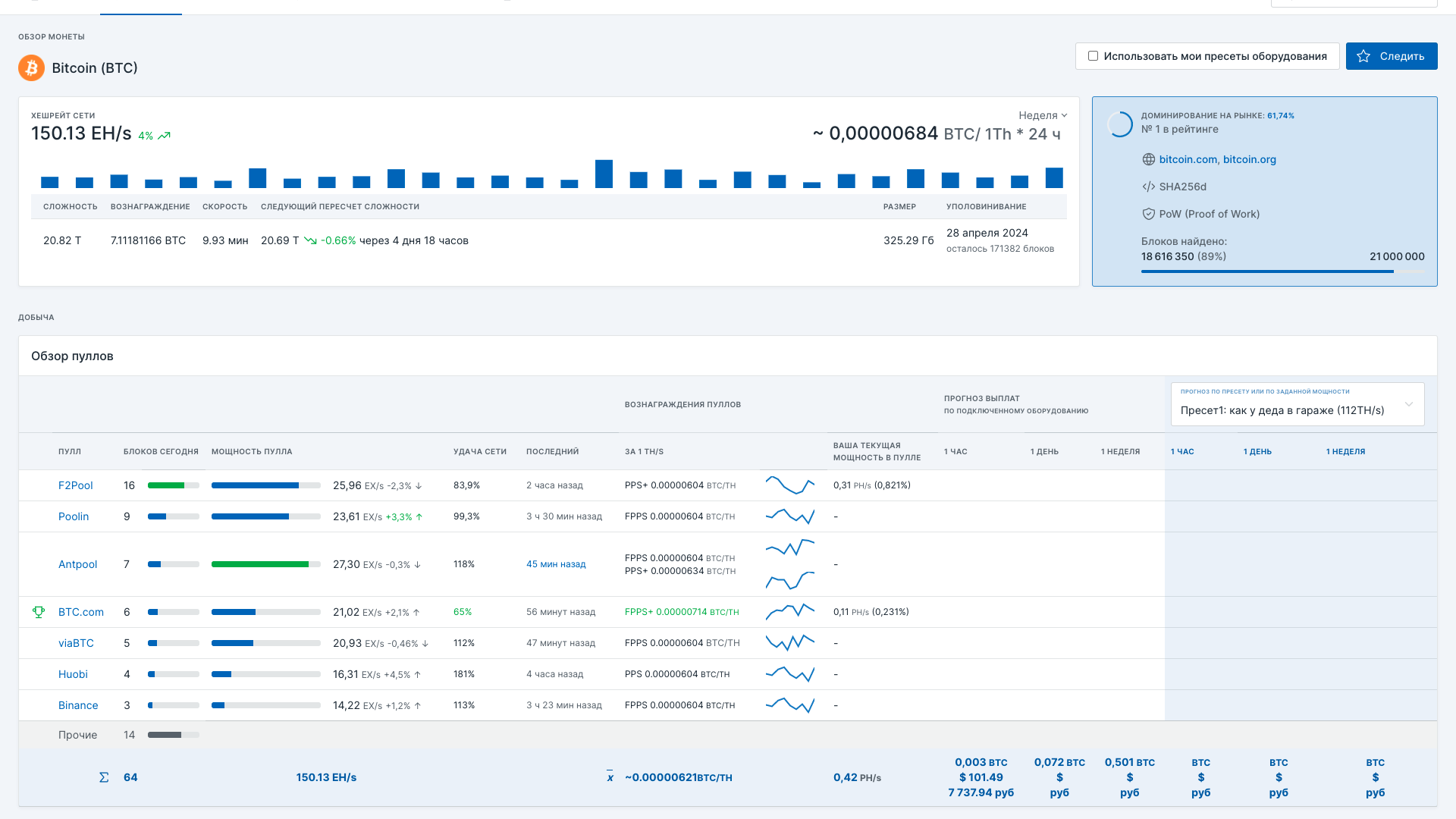Click the ДОМИНИРОВАНИЕ НА РЫНКЕ 61,74% label
Screen dimensions: 1456x819
(x=1217, y=116)
